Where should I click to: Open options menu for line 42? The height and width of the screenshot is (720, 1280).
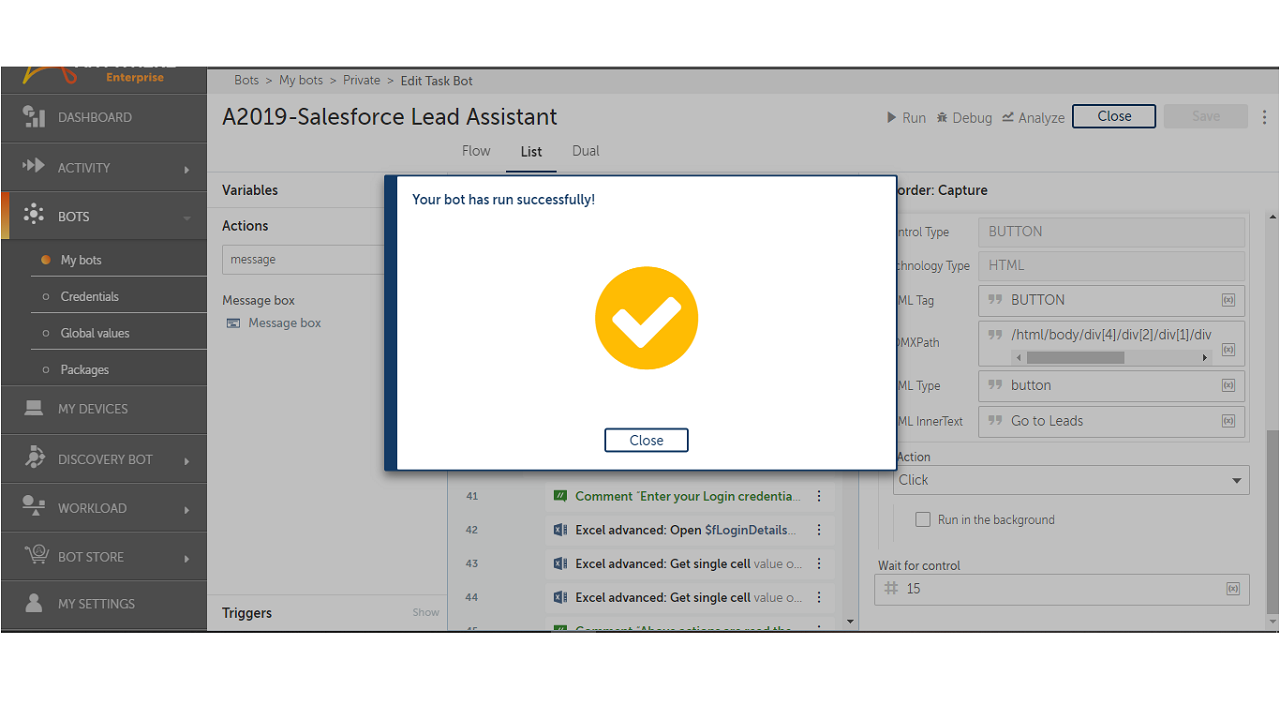pyautogui.click(x=819, y=530)
